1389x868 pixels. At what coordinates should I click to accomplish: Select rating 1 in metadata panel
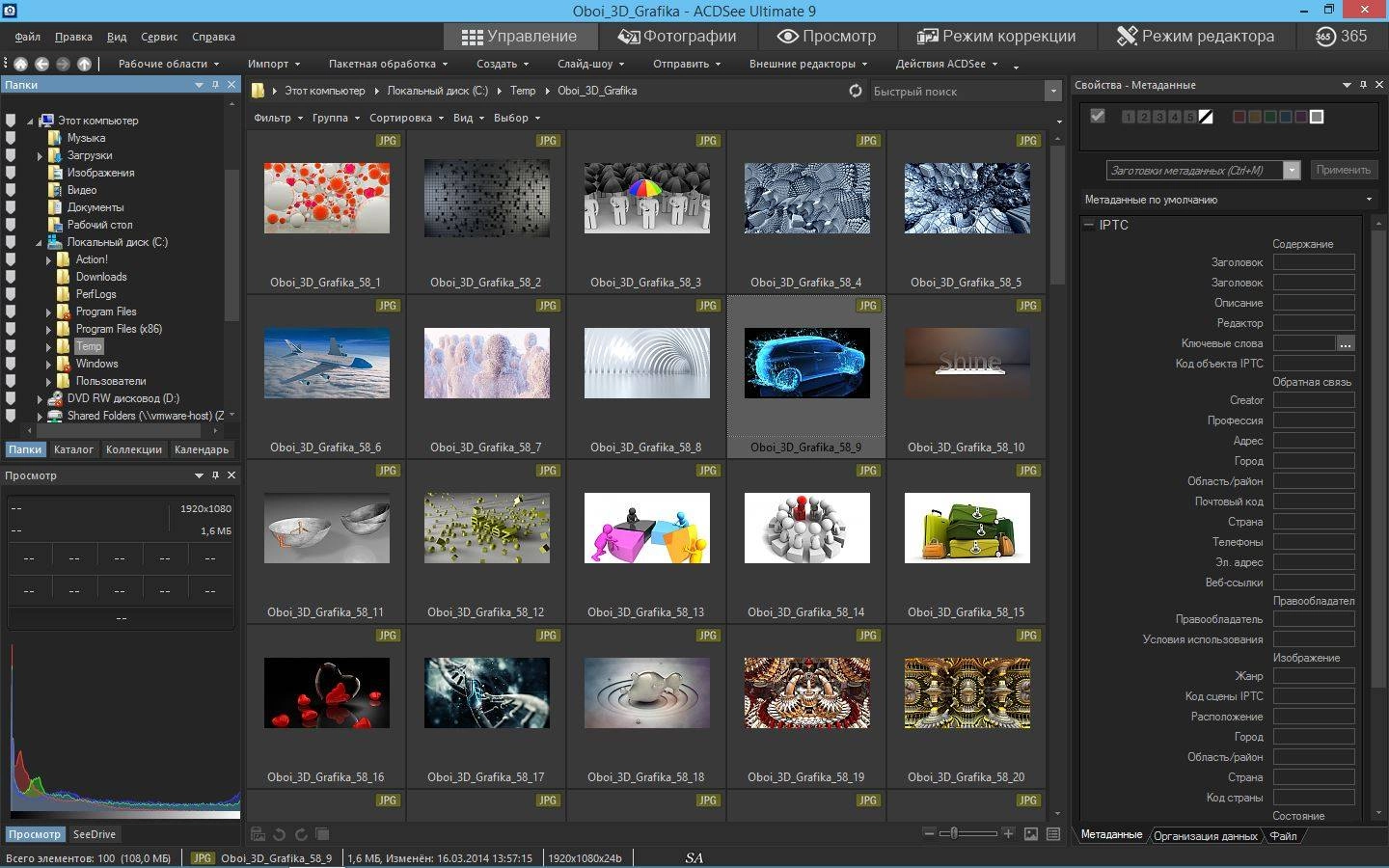click(1129, 117)
